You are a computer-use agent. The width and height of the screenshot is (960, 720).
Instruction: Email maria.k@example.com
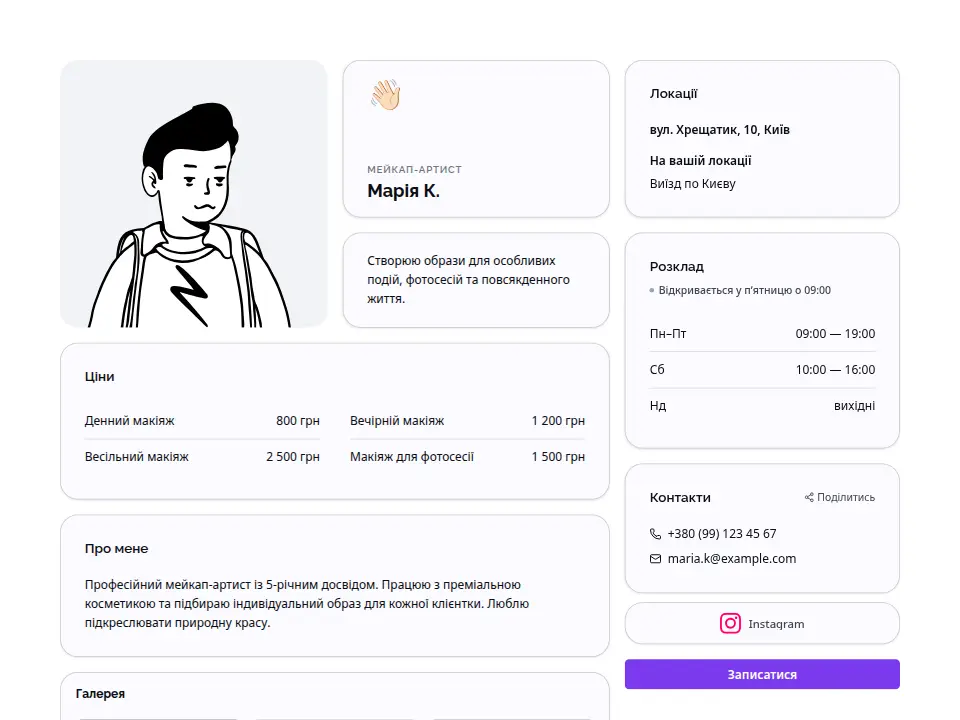coord(732,558)
